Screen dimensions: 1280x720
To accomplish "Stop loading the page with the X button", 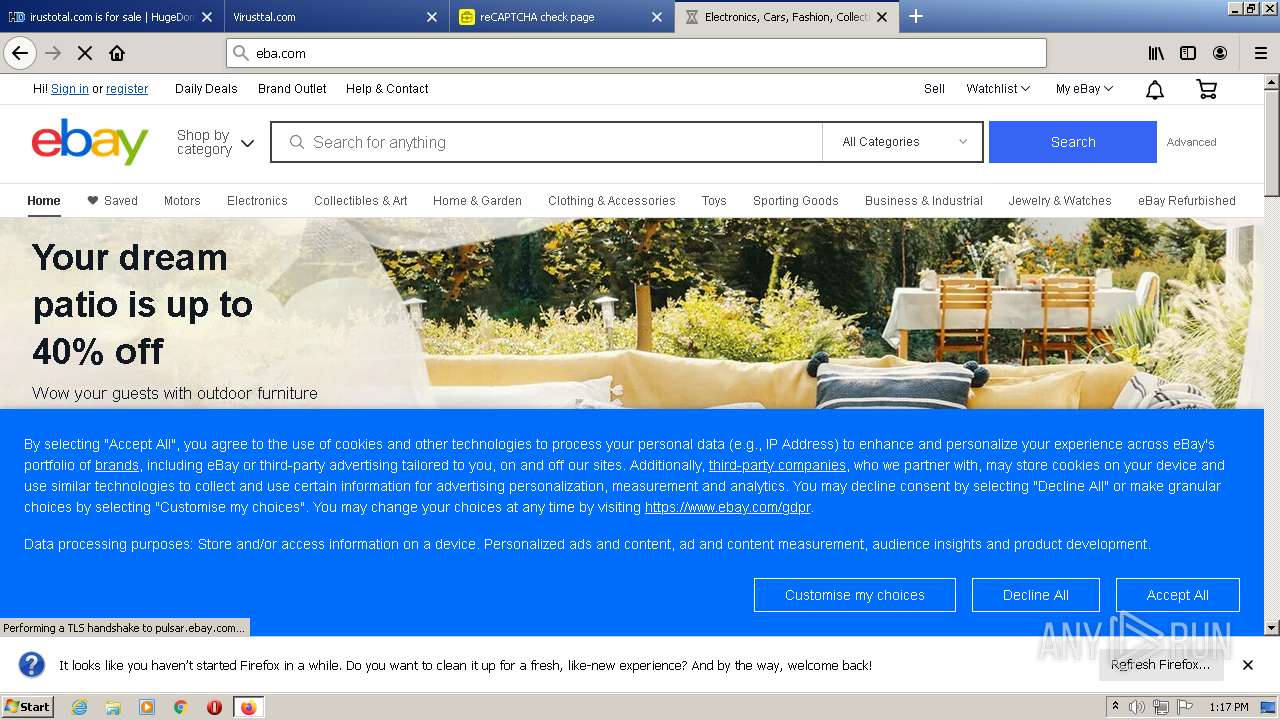I will [x=85, y=53].
